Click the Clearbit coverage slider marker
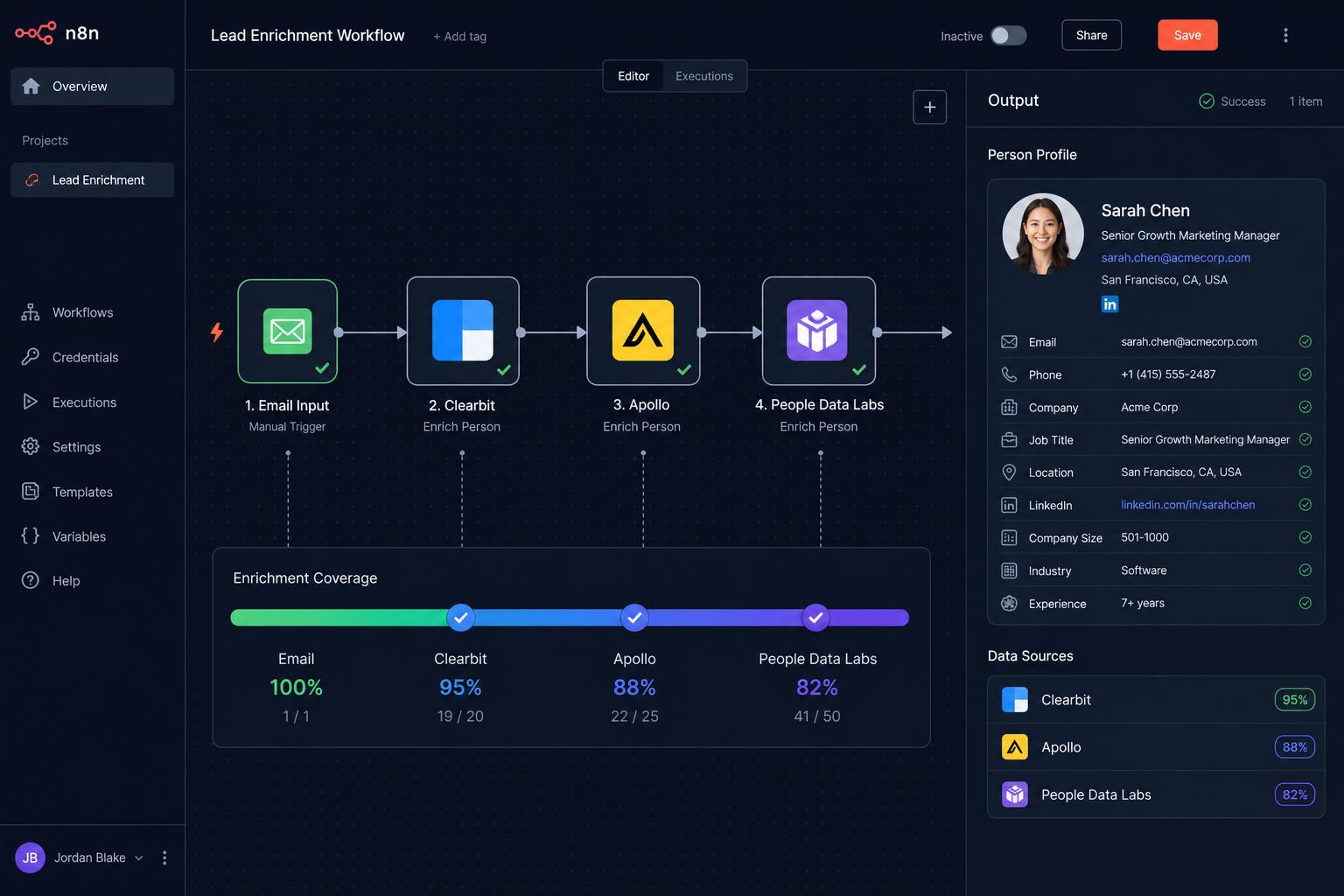Screen dimensions: 1344x896 pyautogui.click(x=461, y=618)
